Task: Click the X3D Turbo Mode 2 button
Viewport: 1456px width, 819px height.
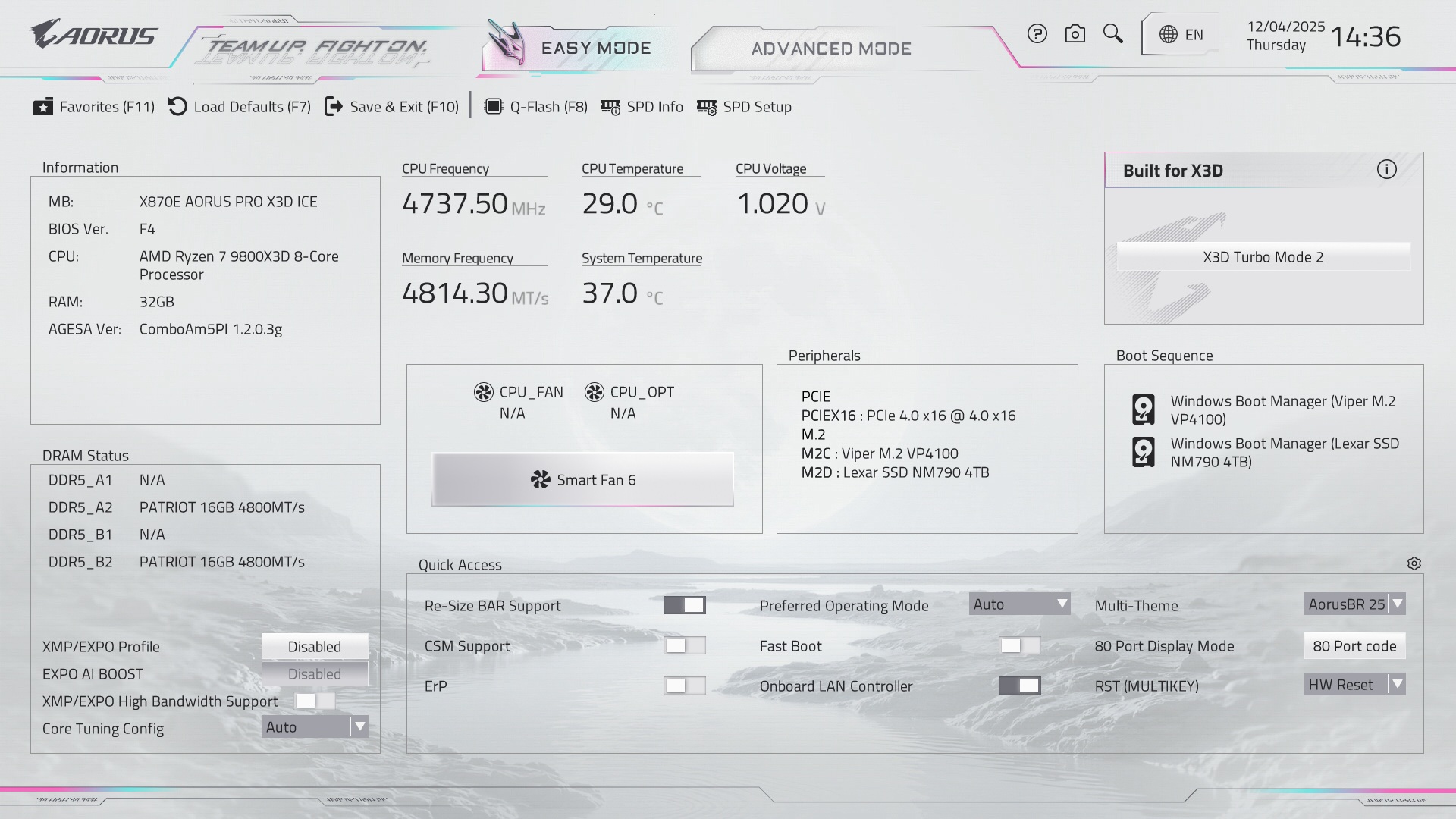Action: coord(1263,257)
